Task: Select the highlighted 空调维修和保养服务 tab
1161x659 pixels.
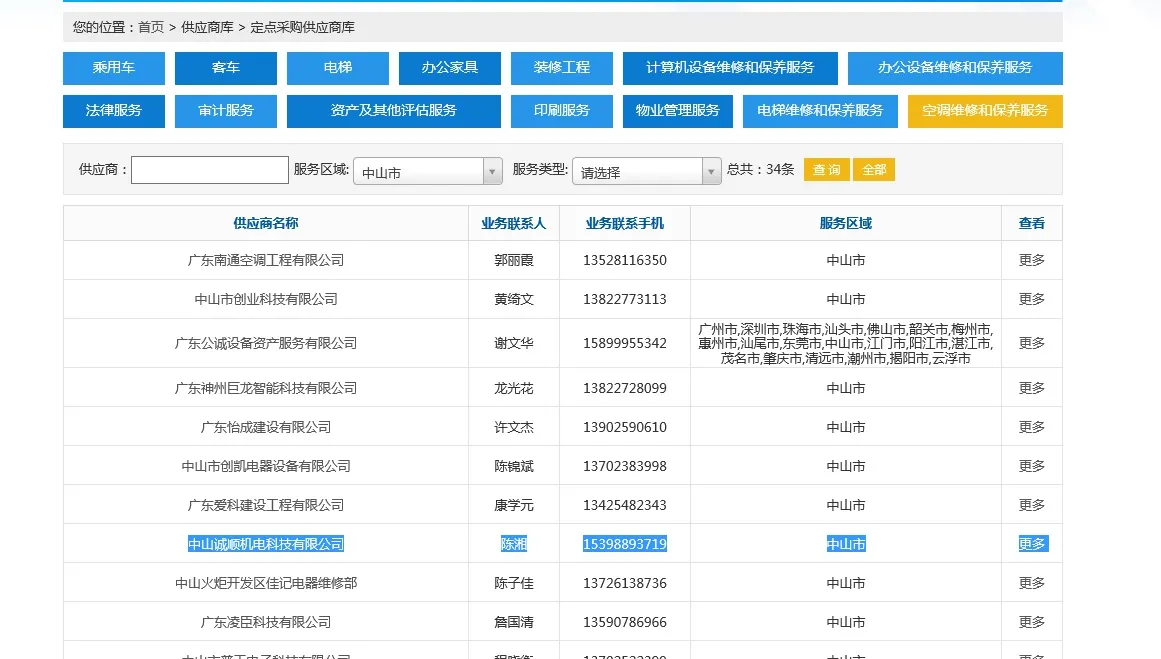Action: pos(986,111)
